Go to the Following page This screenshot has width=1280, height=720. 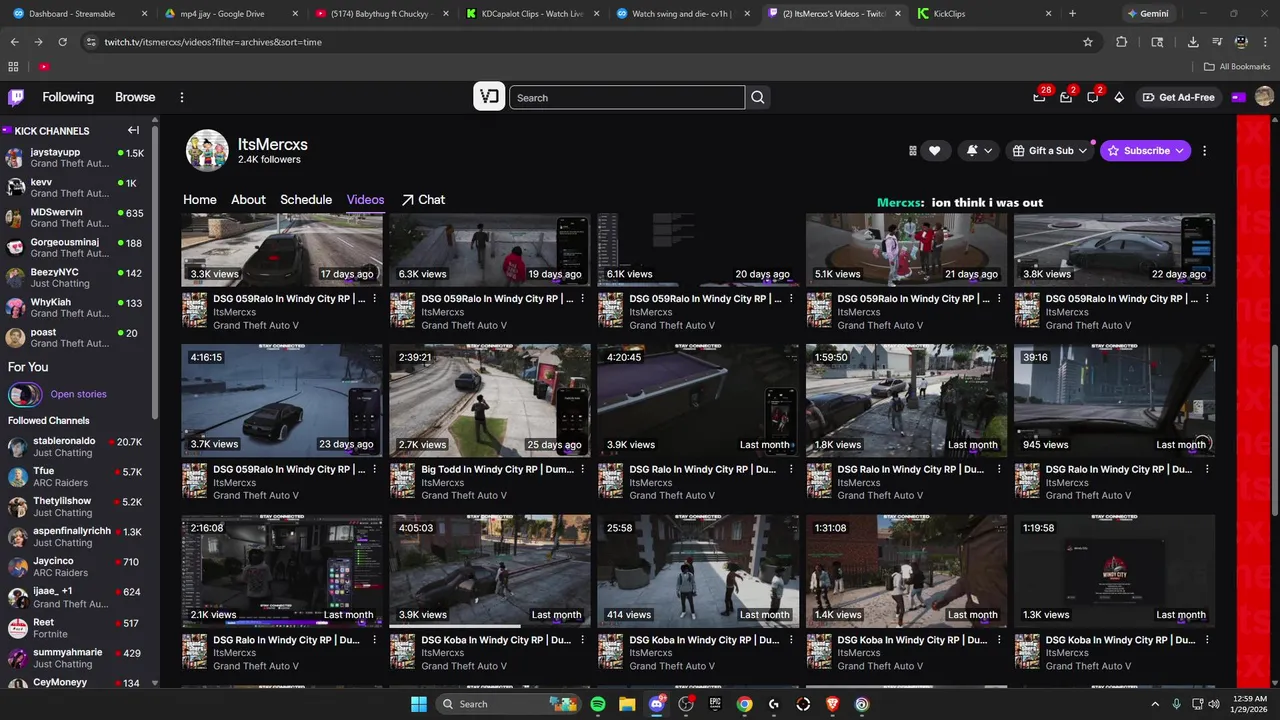[68, 97]
